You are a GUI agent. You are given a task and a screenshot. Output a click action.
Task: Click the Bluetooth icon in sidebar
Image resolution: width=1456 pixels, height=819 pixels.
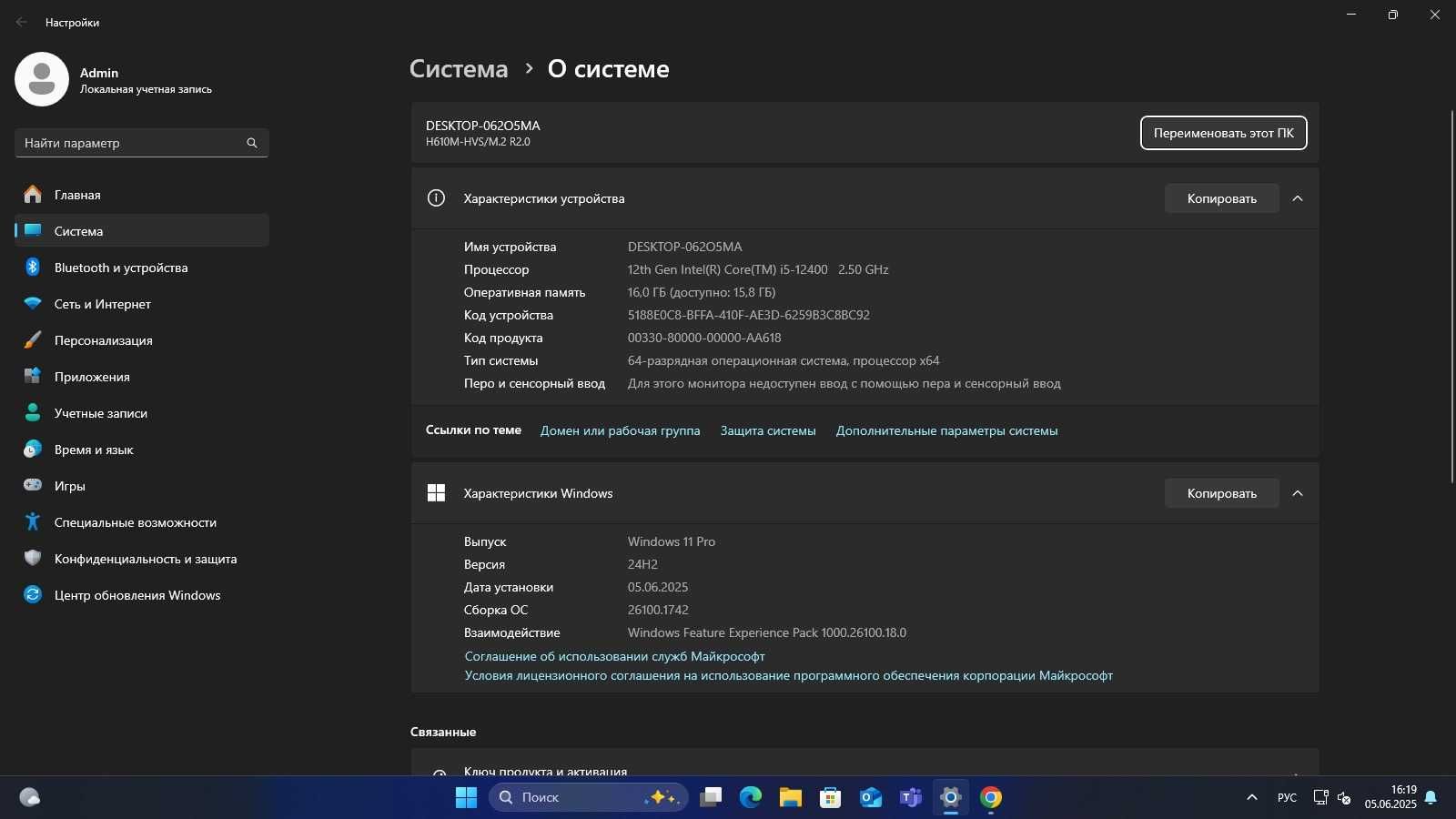click(33, 268)
